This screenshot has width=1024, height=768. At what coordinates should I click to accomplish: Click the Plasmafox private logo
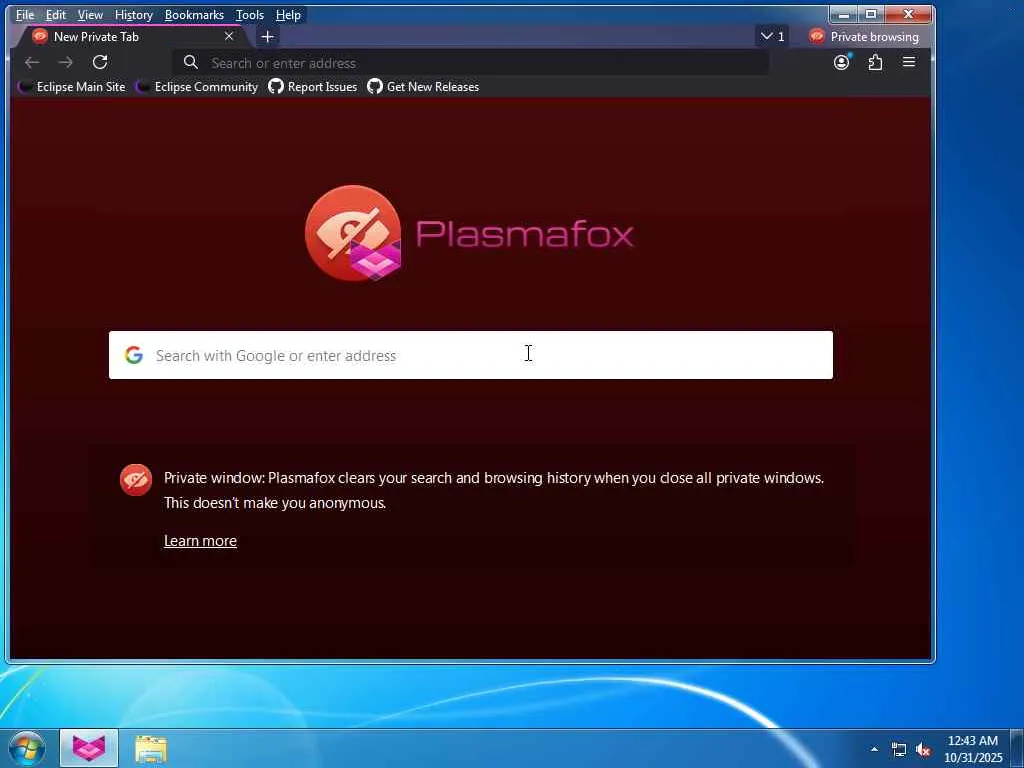pyautogui.click(x=353, y=233)
